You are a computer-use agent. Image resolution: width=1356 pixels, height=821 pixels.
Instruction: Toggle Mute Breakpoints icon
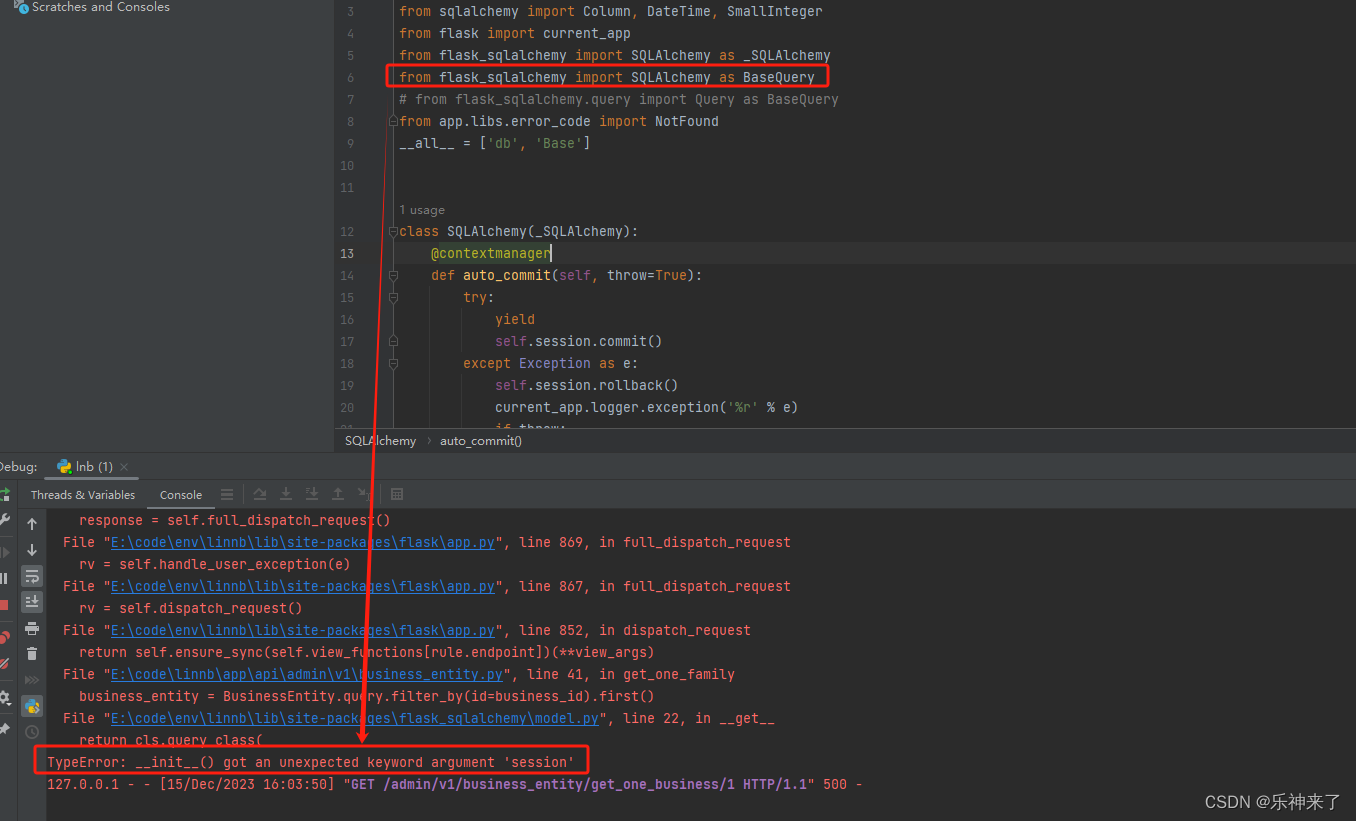[4, 663]
